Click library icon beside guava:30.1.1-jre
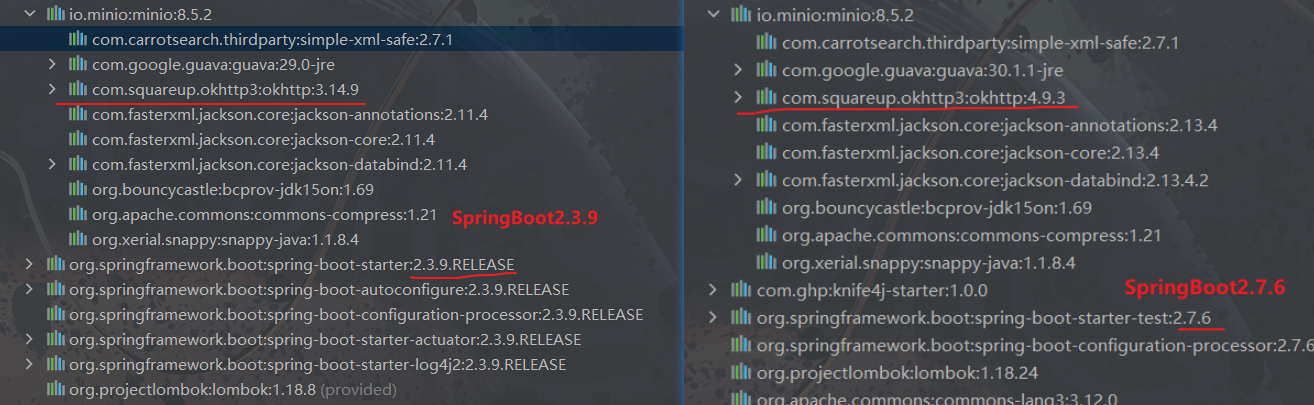Viewport: 1314px width, 405px height. coord(765,71)
